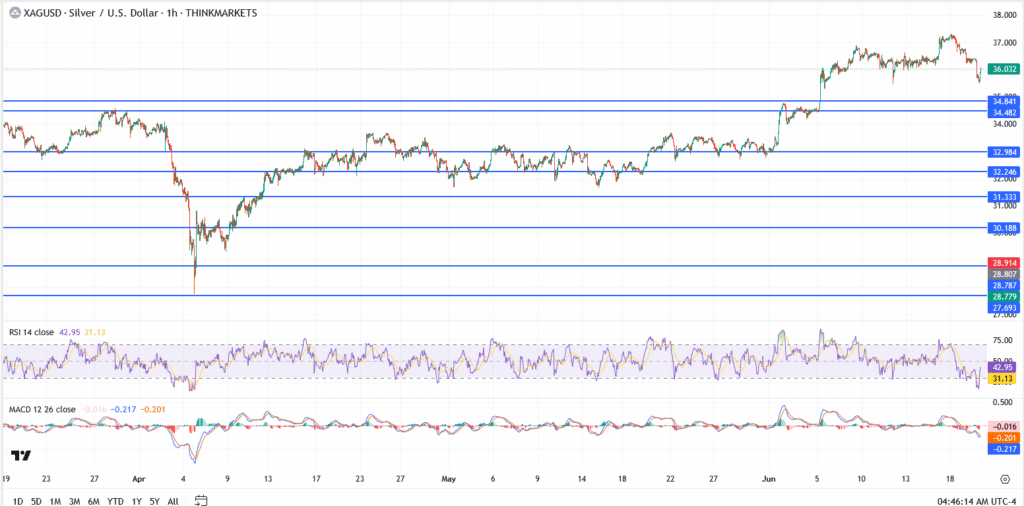Click the current price label 36.032

(1003, 69)
